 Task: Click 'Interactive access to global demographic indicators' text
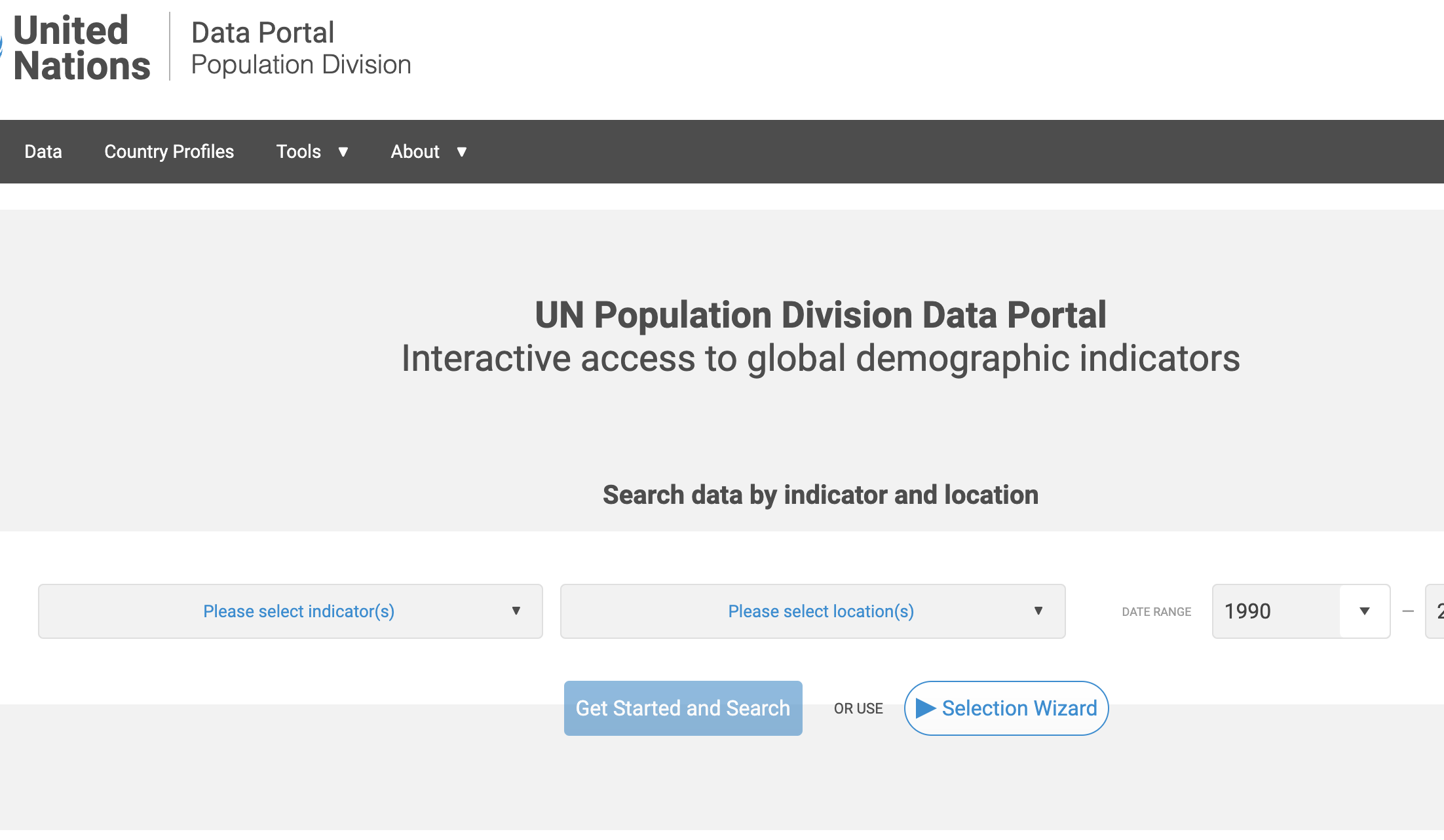point(820,358)
